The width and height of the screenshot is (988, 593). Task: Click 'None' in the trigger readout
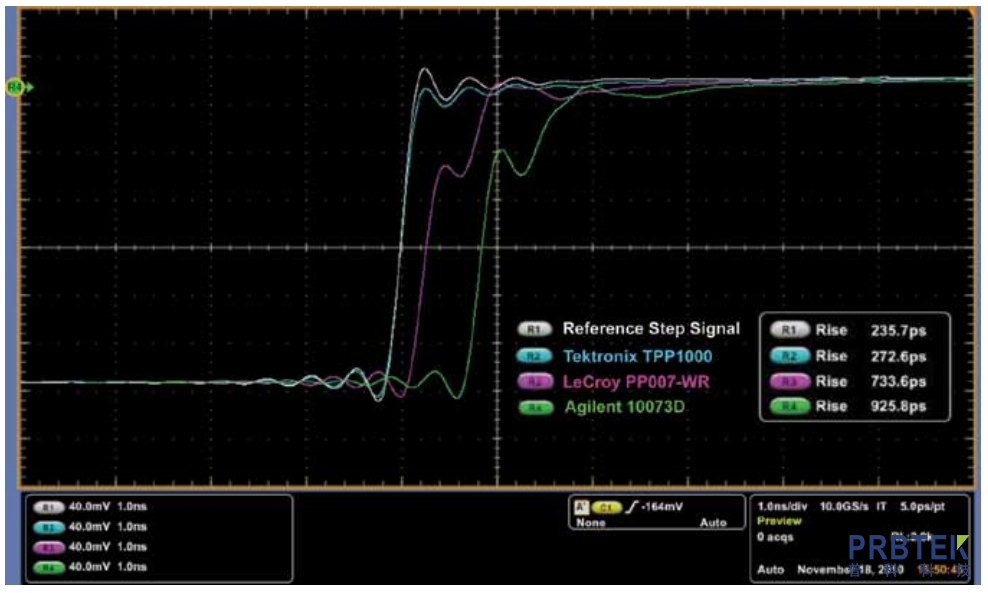[590, 523]
